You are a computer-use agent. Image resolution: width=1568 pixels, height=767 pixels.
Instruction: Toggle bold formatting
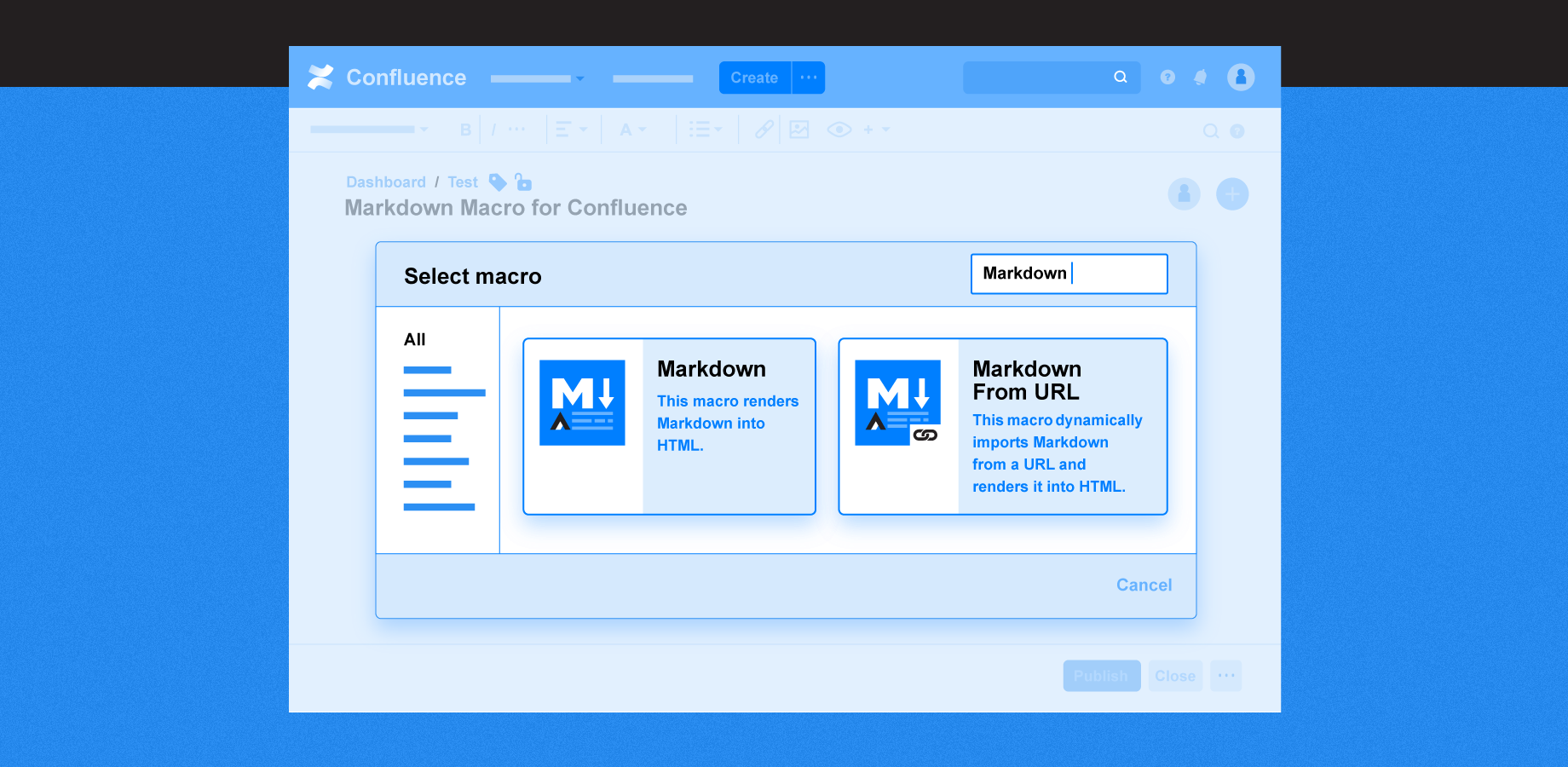[x=465, y=130]
